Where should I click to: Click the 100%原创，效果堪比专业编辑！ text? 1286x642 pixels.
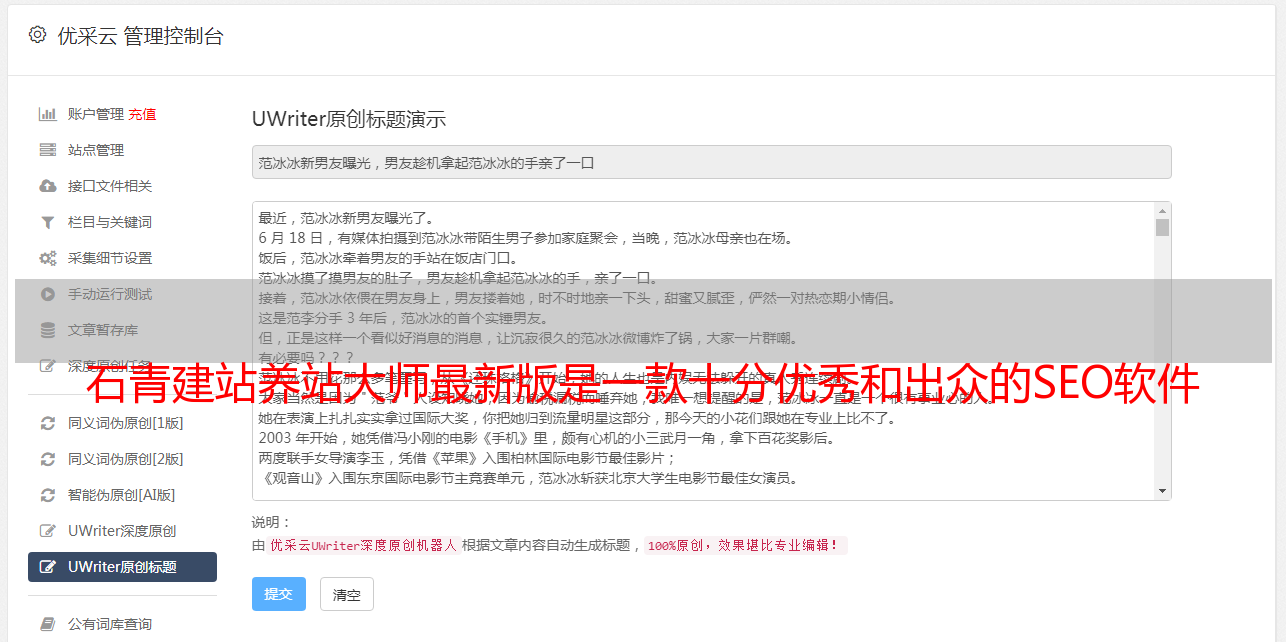(x=745, y=546)
